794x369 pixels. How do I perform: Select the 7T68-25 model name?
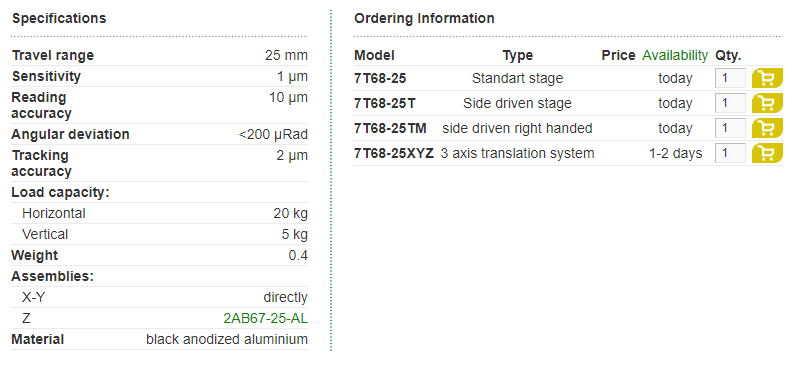380,78
